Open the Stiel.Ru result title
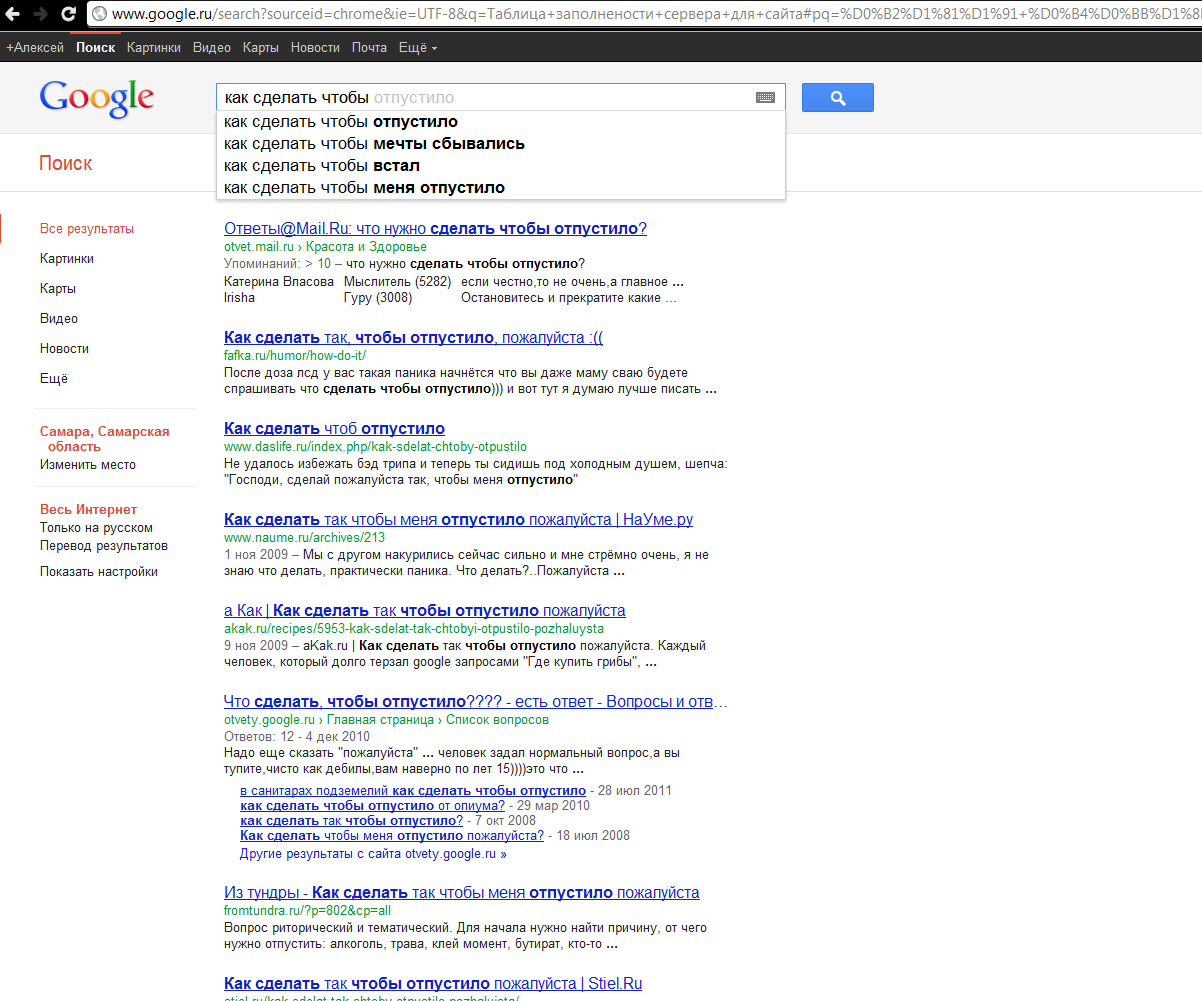This screenshot has height=1001, width=1202. 433,983
